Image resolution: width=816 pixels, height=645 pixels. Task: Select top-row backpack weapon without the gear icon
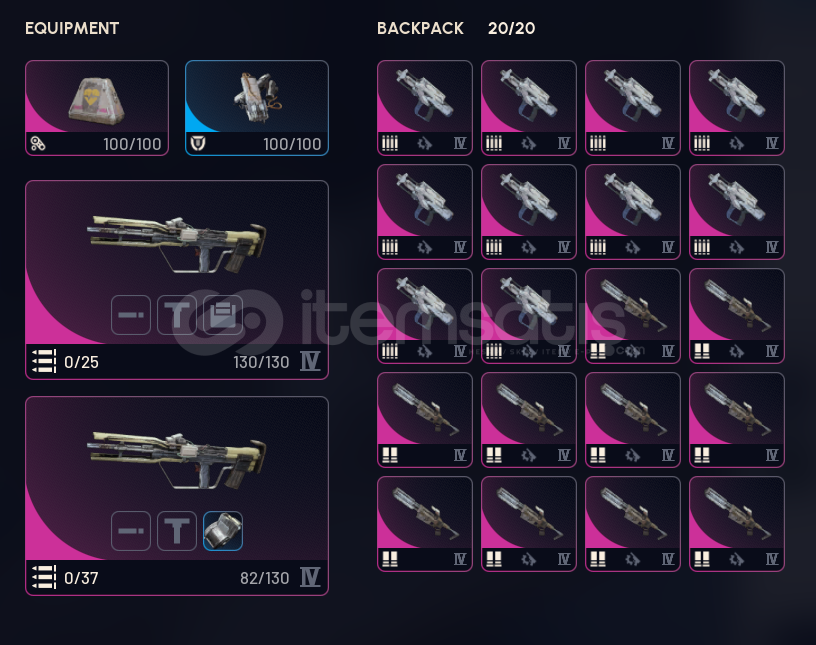pos(633,108)
